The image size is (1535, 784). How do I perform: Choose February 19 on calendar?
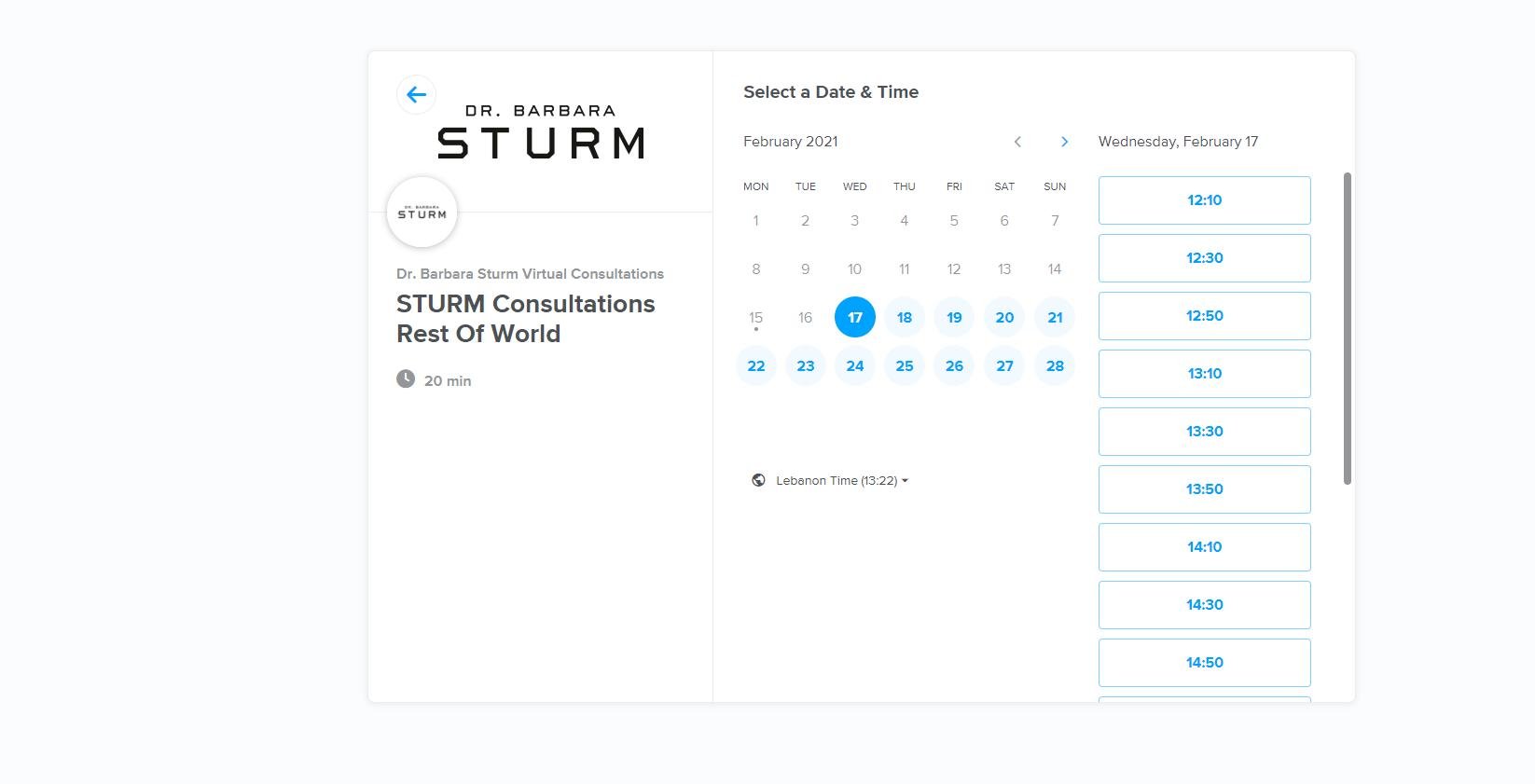(954, 318)
